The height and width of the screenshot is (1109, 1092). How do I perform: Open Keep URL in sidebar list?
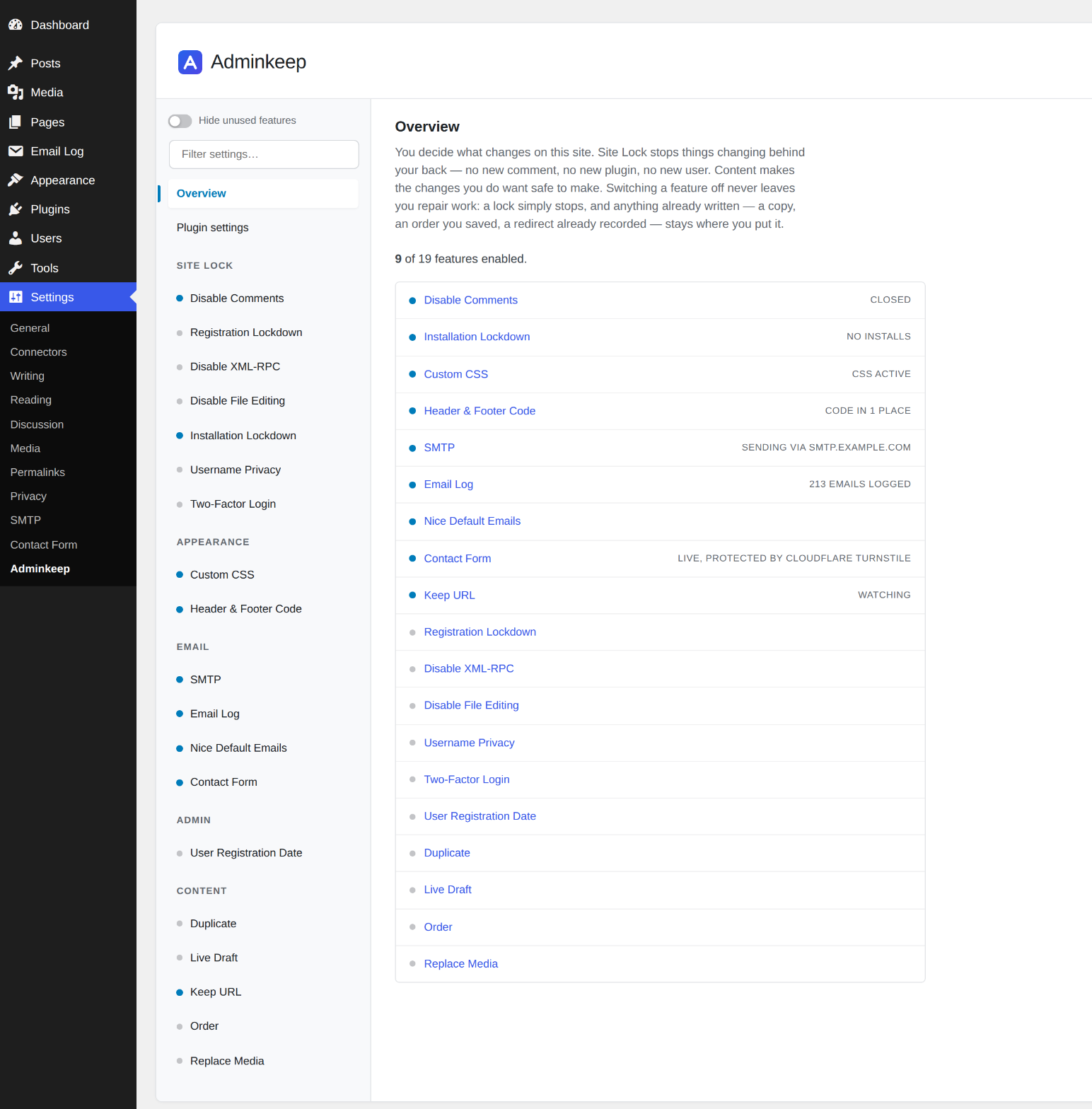216,992
